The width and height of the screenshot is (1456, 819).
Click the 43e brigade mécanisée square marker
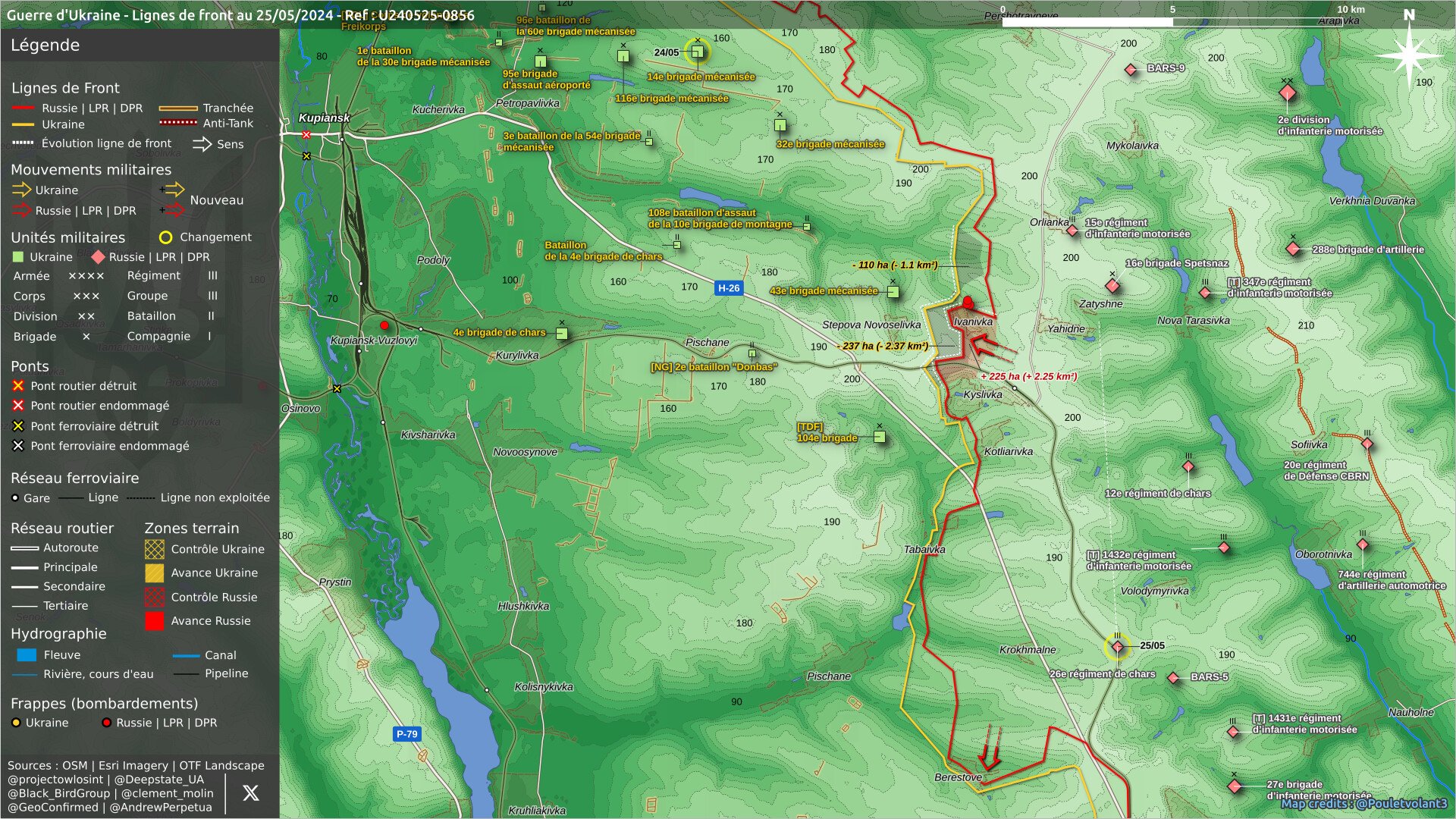click(893, 292)
